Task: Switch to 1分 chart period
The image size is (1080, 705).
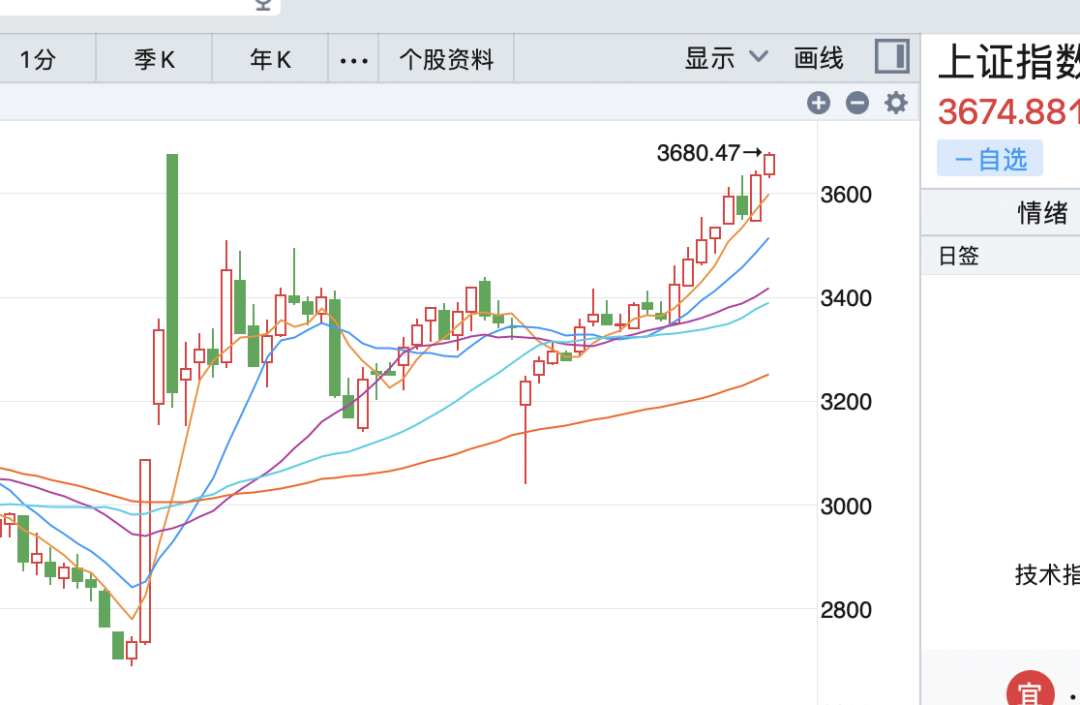Action: click(37, 61)
